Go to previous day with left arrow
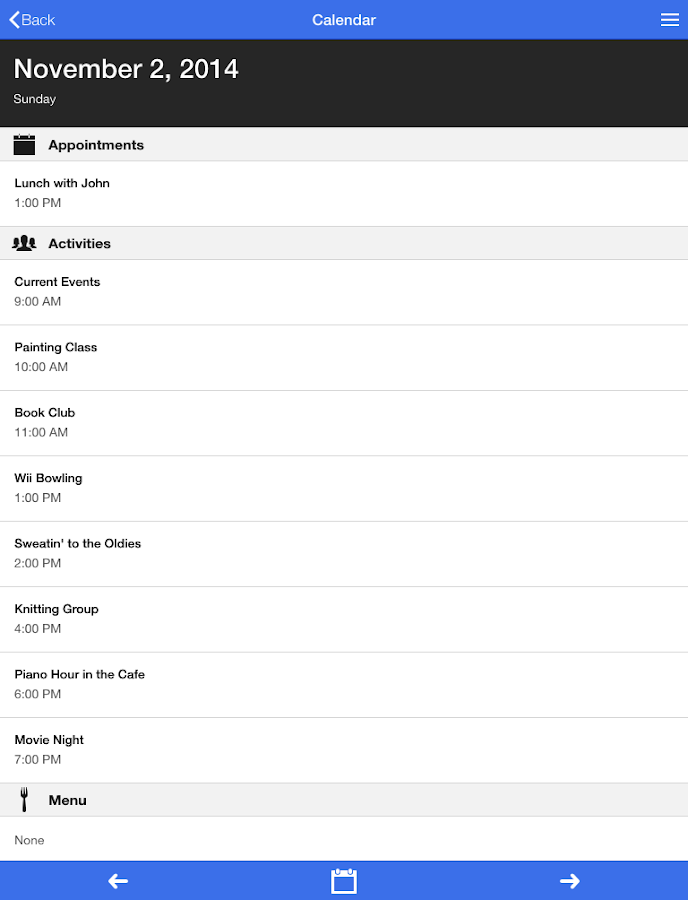688x900 pixels. (118, 881)
